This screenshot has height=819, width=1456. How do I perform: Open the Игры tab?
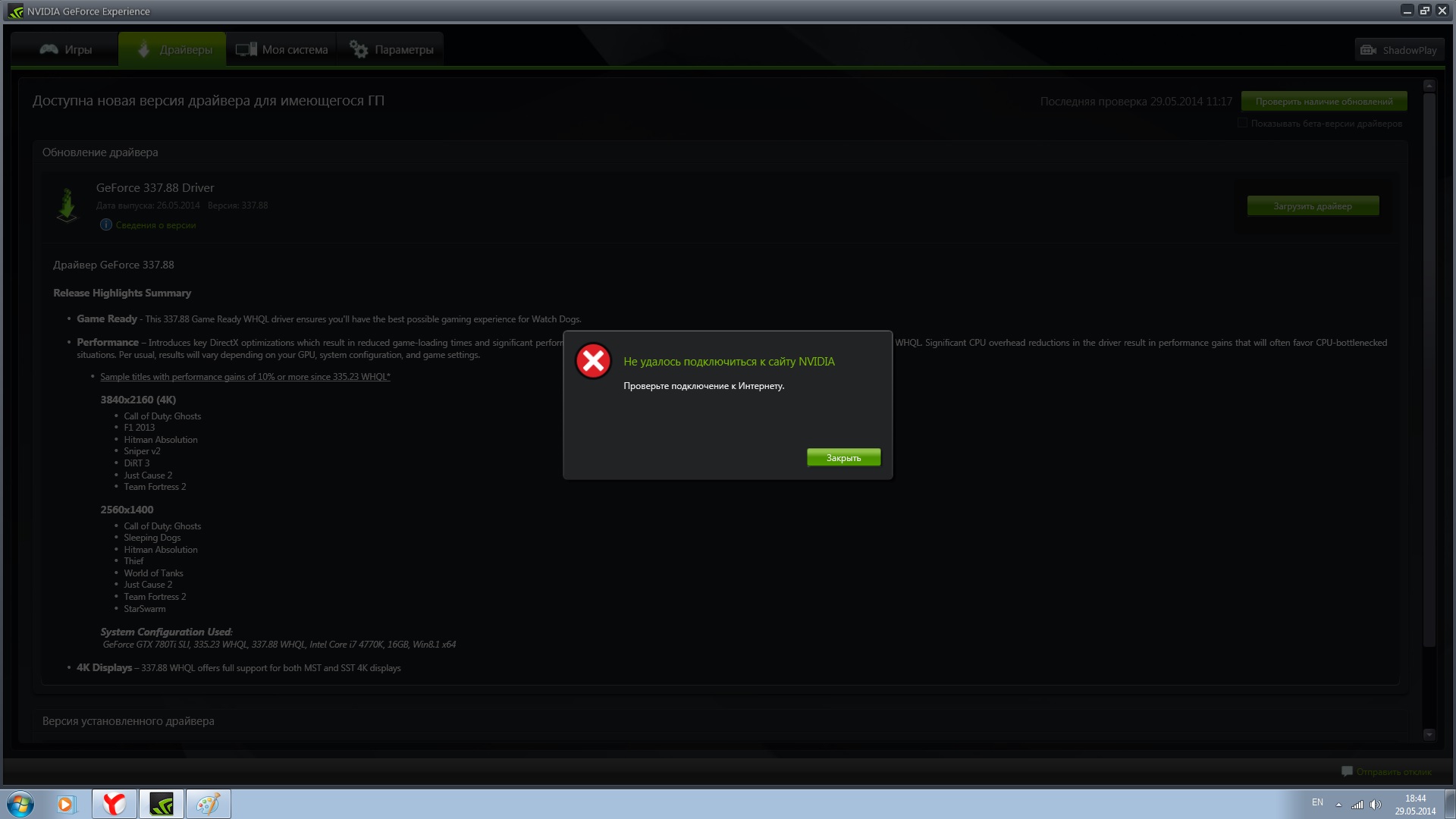(x=65, y=49)
